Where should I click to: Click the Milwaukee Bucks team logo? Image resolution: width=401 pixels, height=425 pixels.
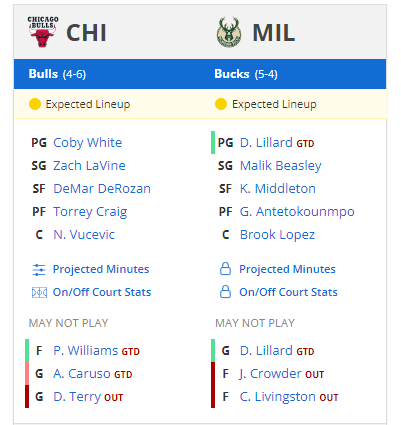(x=229, y=32)
